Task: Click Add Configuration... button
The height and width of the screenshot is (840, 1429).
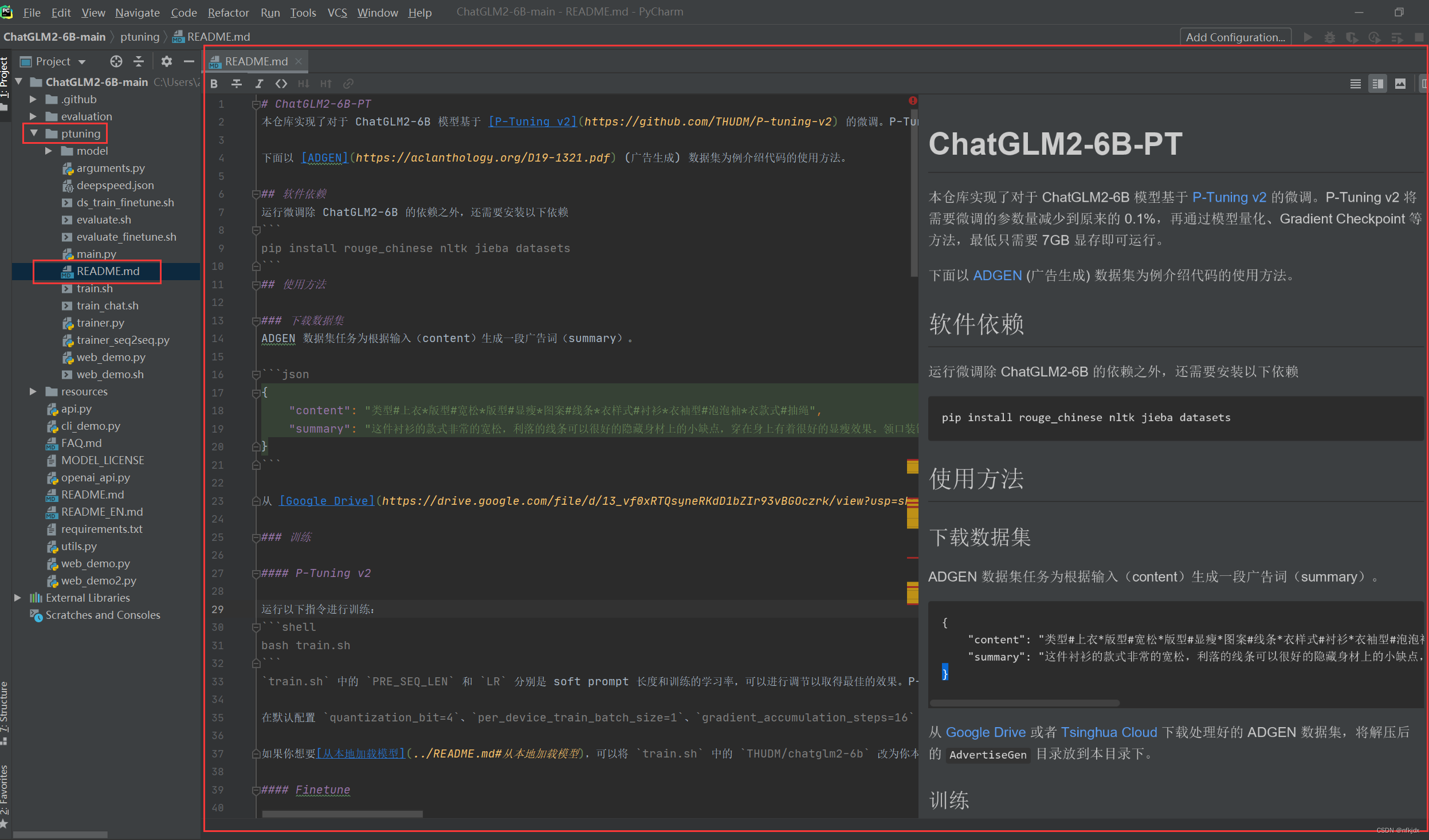Action: [x=1235, y=37]
